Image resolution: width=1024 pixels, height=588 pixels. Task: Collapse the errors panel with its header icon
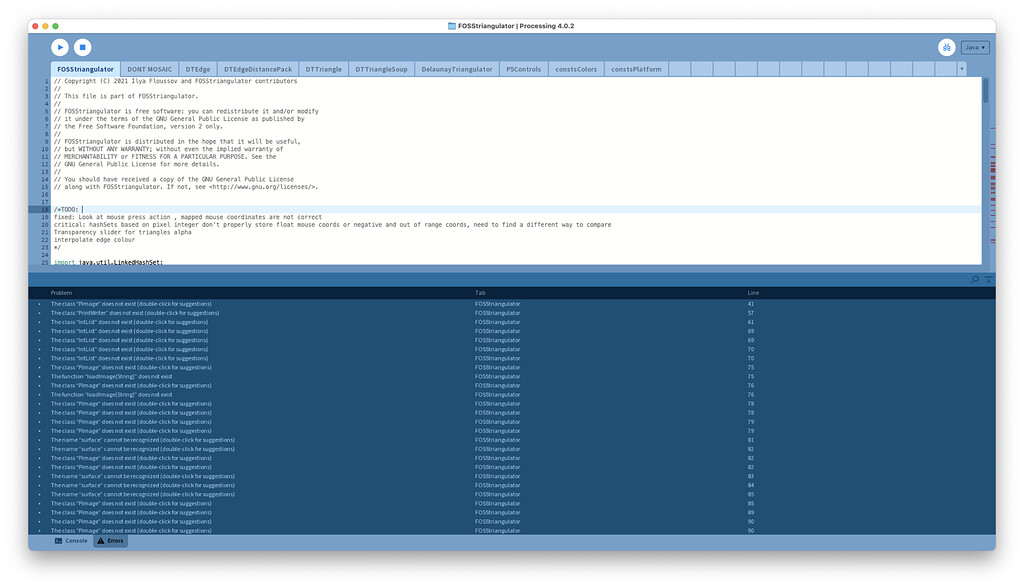tap(987, 280)
